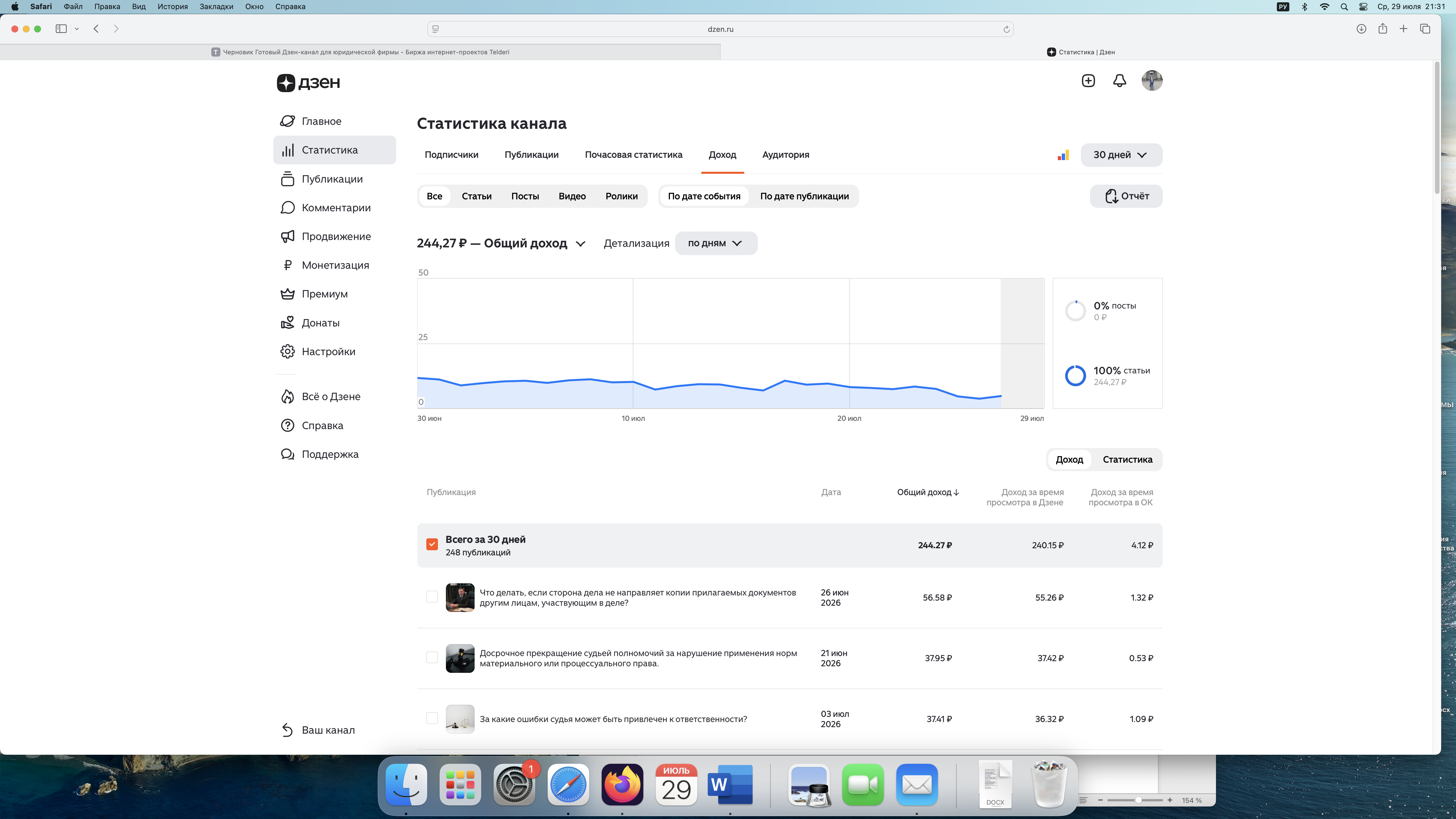Screen dimensions: 1456x819
Task: Switch to the Telderi browser tab
Action: [x=360, y=52]
